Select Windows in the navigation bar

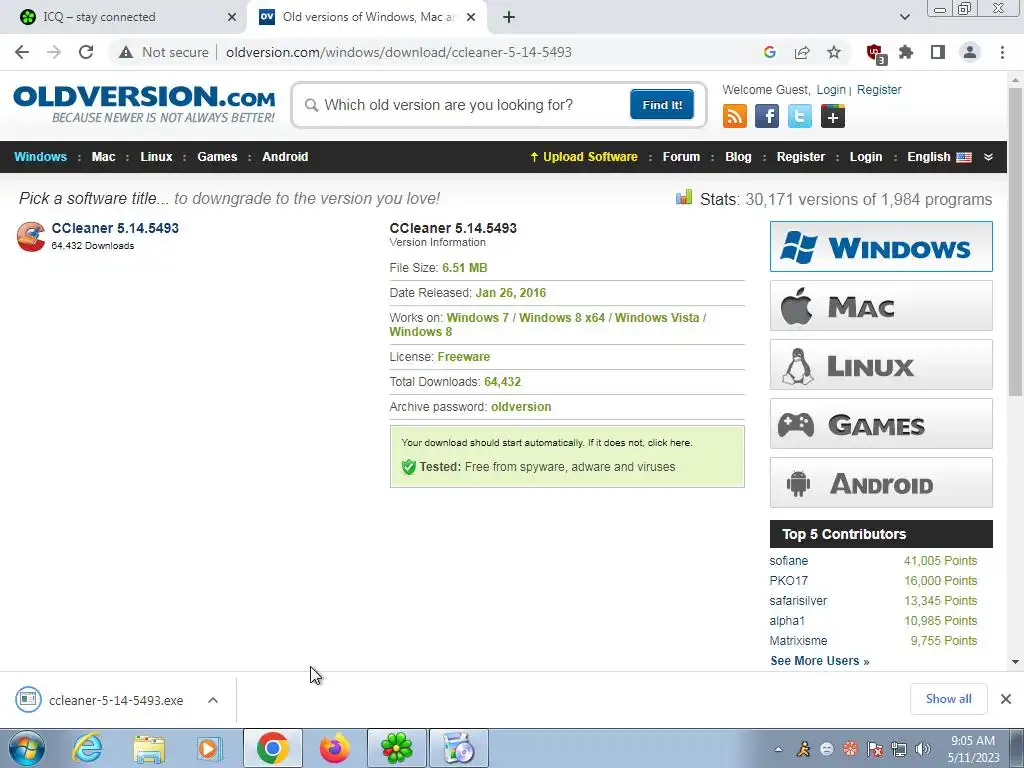(x=40, y=157)
